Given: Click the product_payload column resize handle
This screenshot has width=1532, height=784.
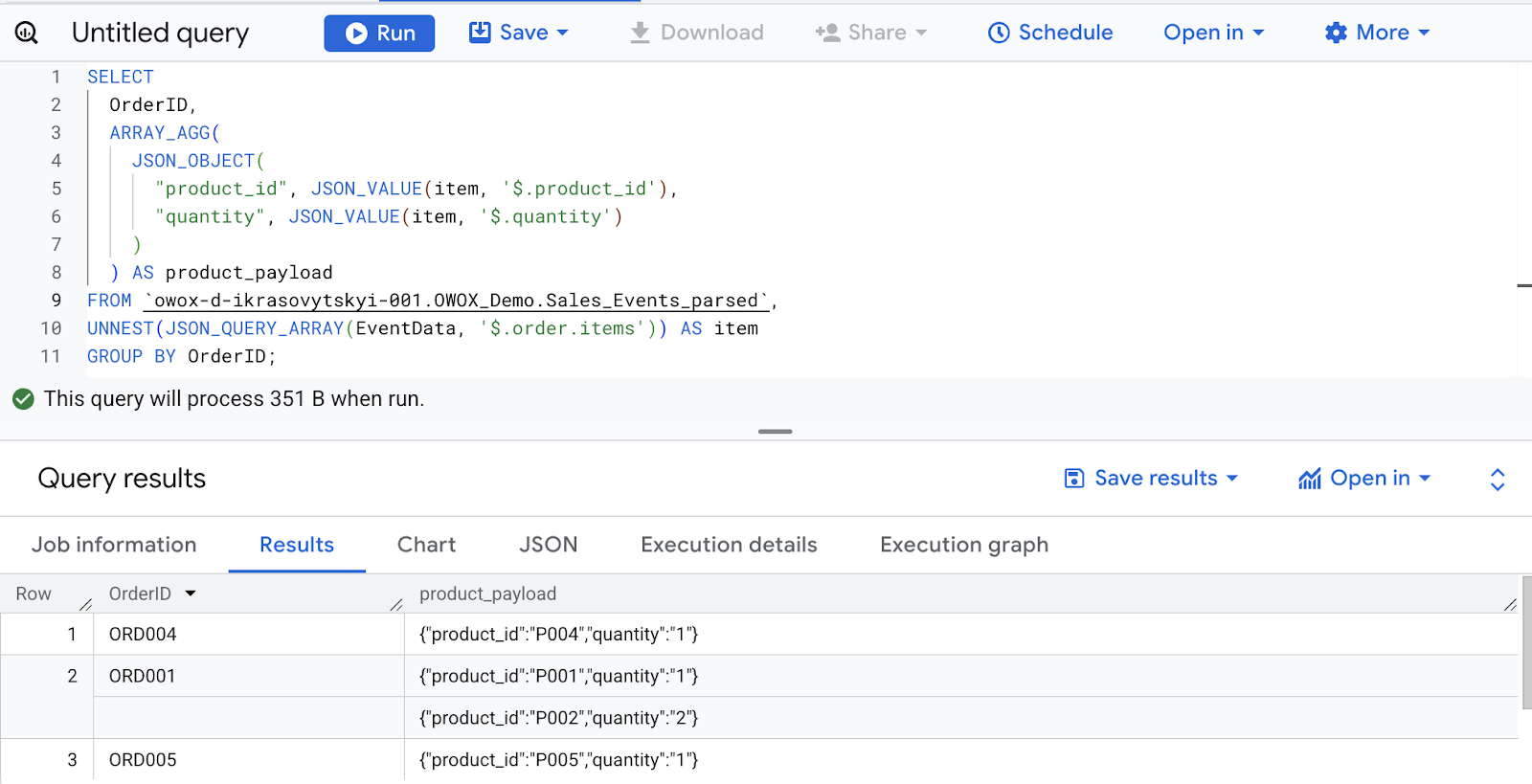Looking at the screenshot, I should coord(1510,604).
